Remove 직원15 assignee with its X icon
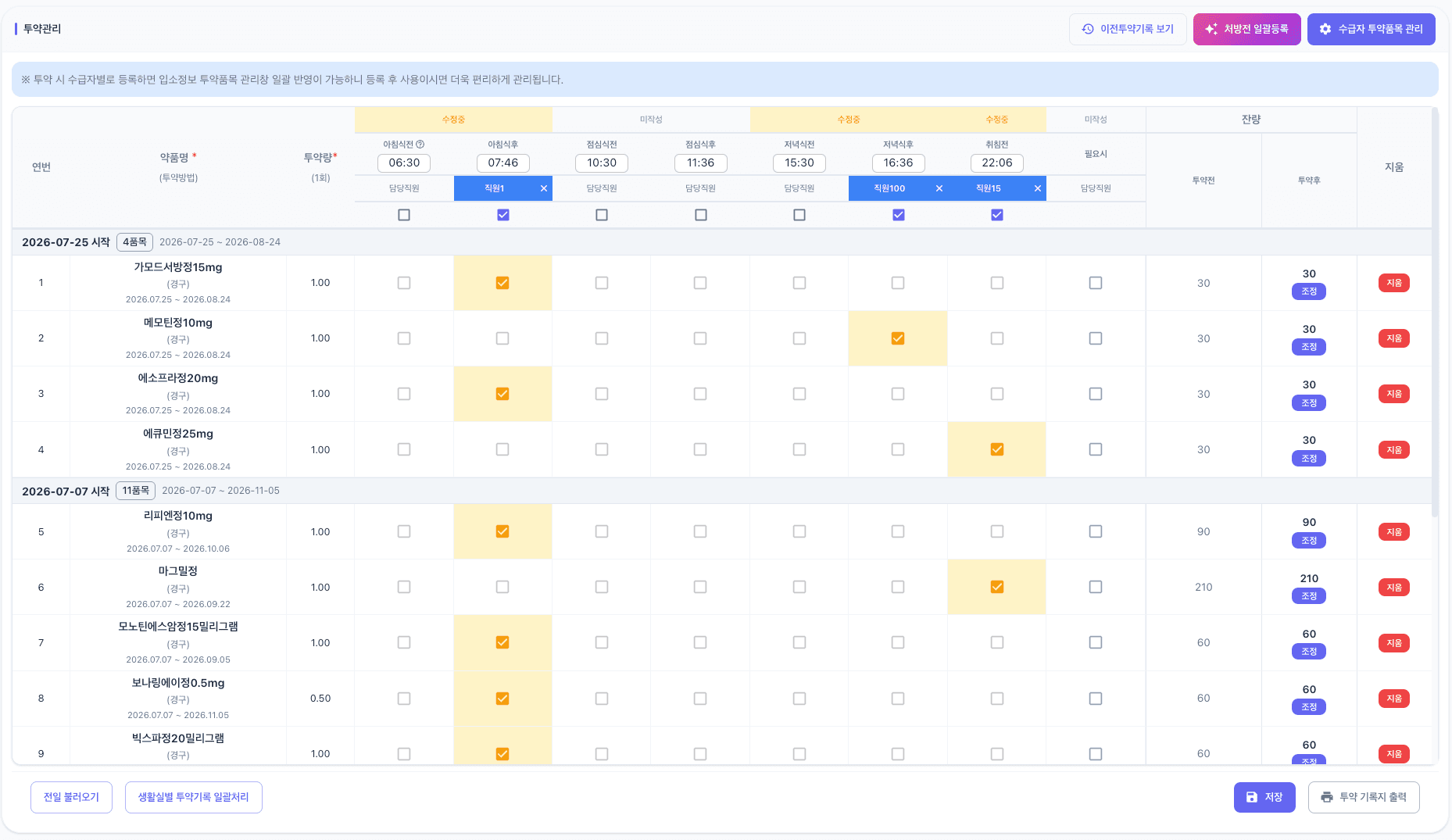This screenshot has width=1452, height=840. pos(1038,188)
